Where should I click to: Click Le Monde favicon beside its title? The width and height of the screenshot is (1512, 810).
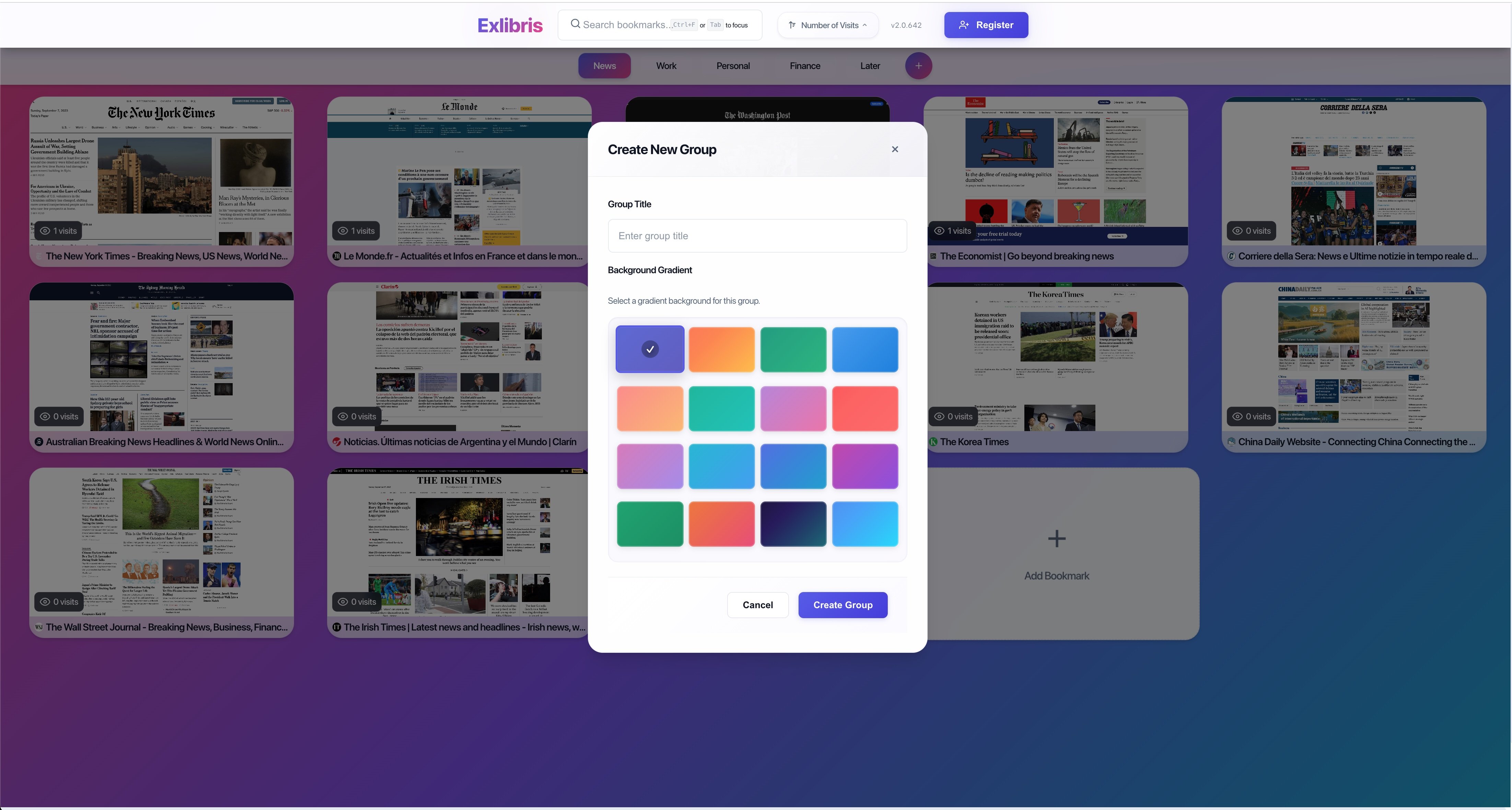pyautogui.click(x=337, y=256)
